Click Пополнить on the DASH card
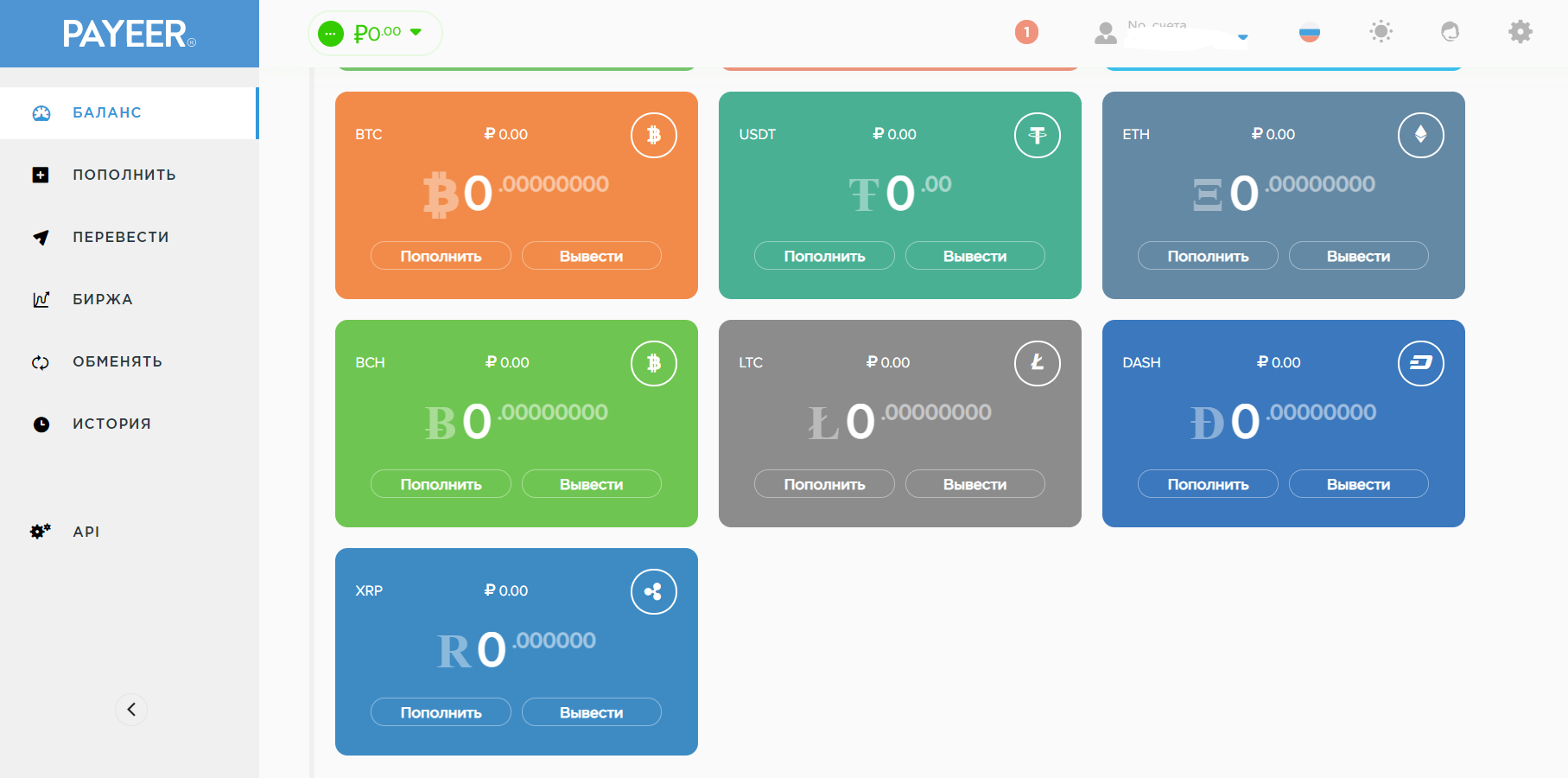The height and width of the screenshot is (778, 1568). pyautogui.click(x=1208, y=484)
